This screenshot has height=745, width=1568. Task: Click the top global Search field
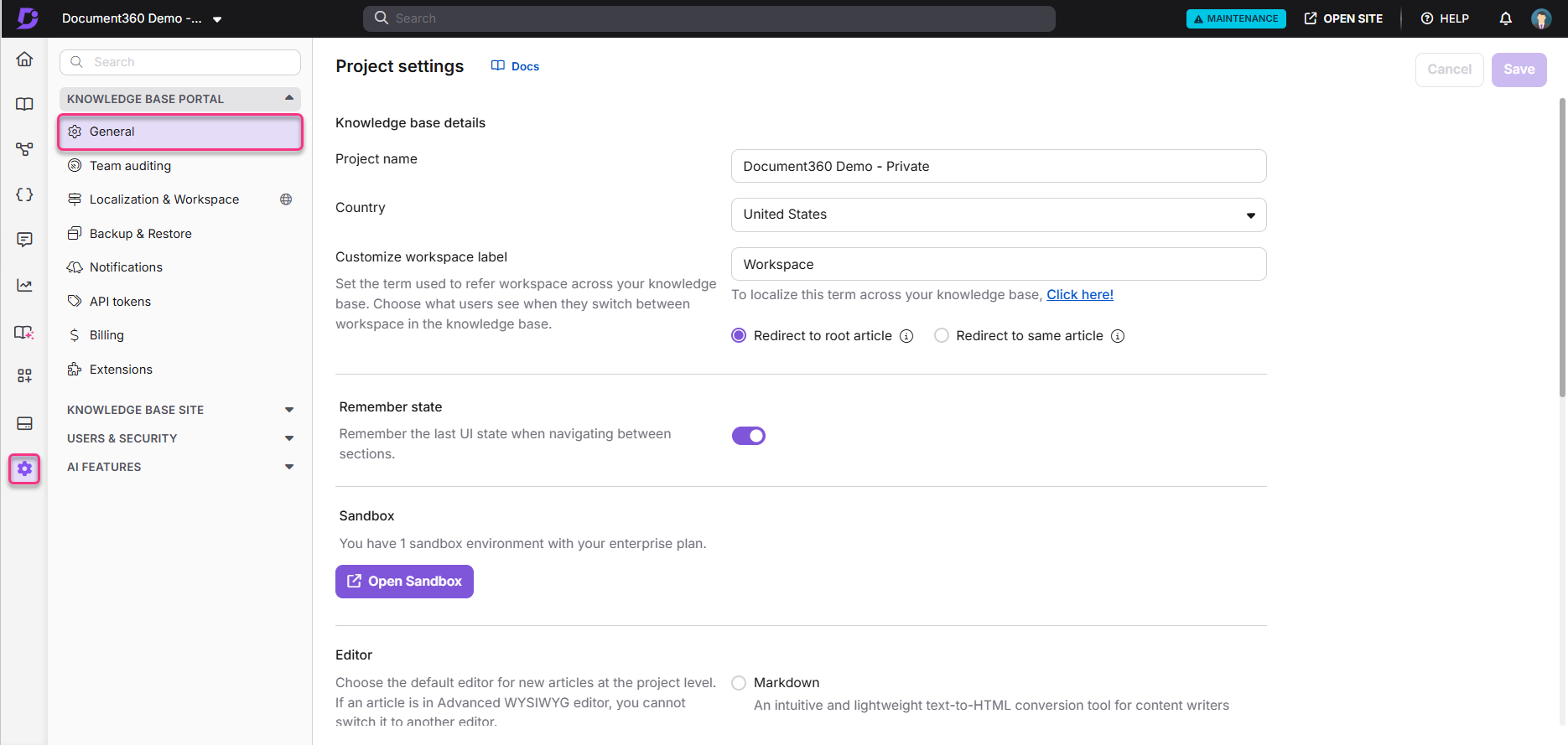pos(709,18)
